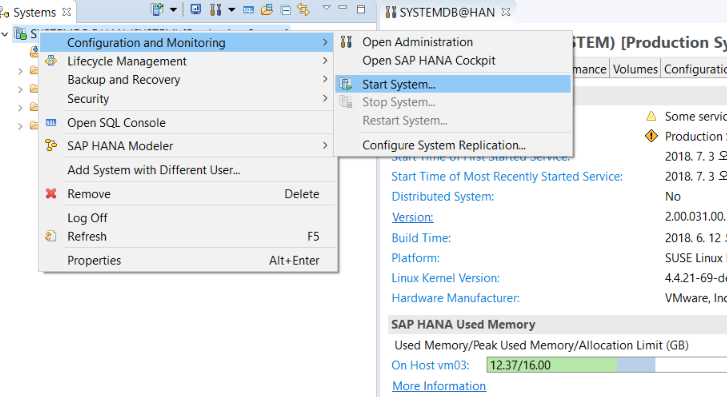727x397 pixels.
Task: Collapse the top-level system tree node
Action: pos(5,34)
